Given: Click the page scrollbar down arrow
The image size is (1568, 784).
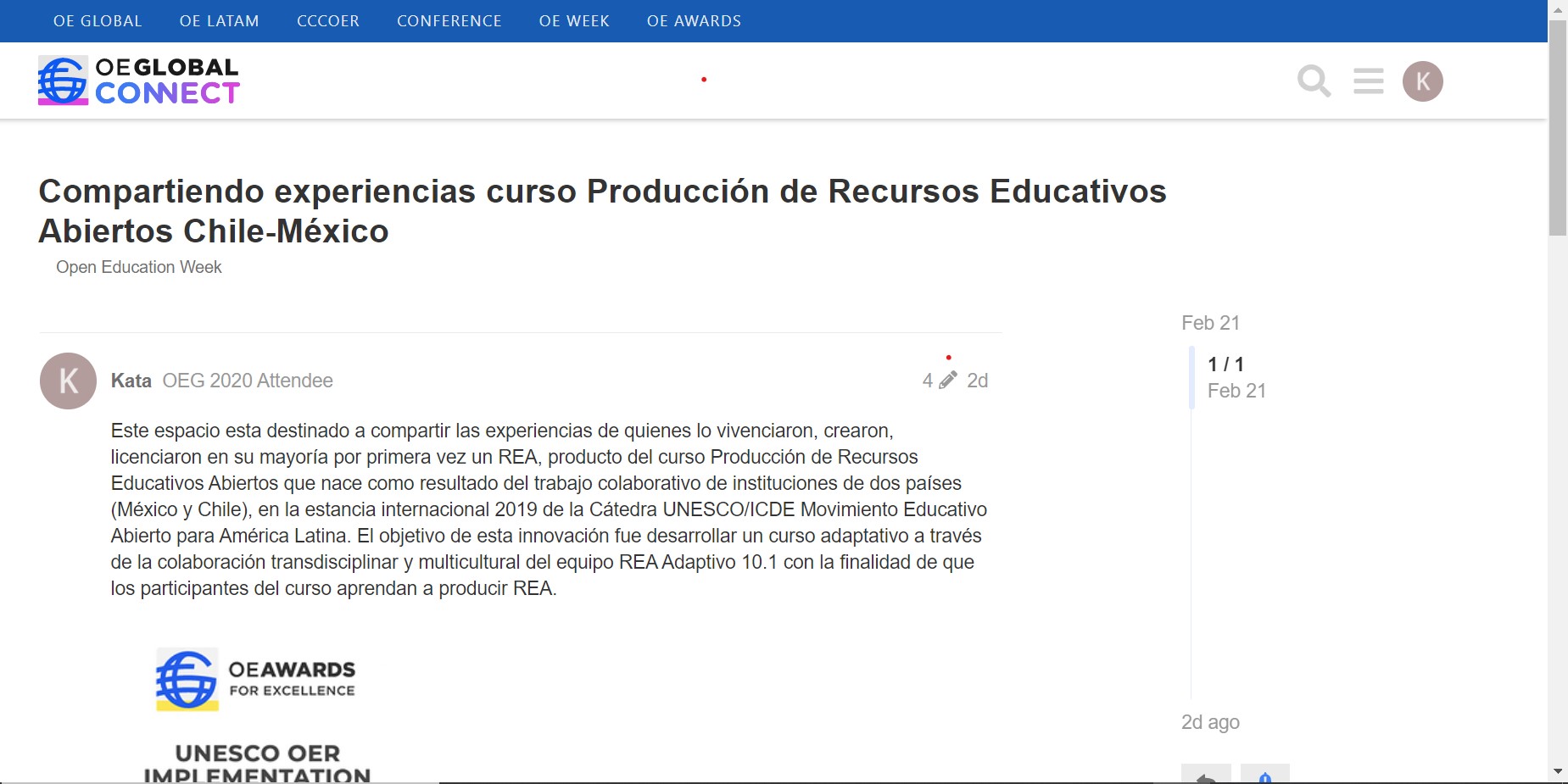Looking at the screenshot, I should tap(1557, 771).
